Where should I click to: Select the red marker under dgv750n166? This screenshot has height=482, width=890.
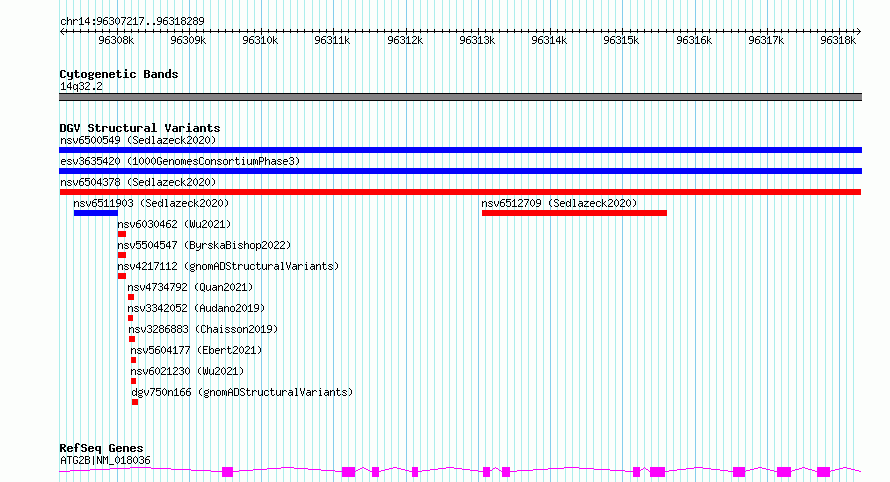click(135, 402)
